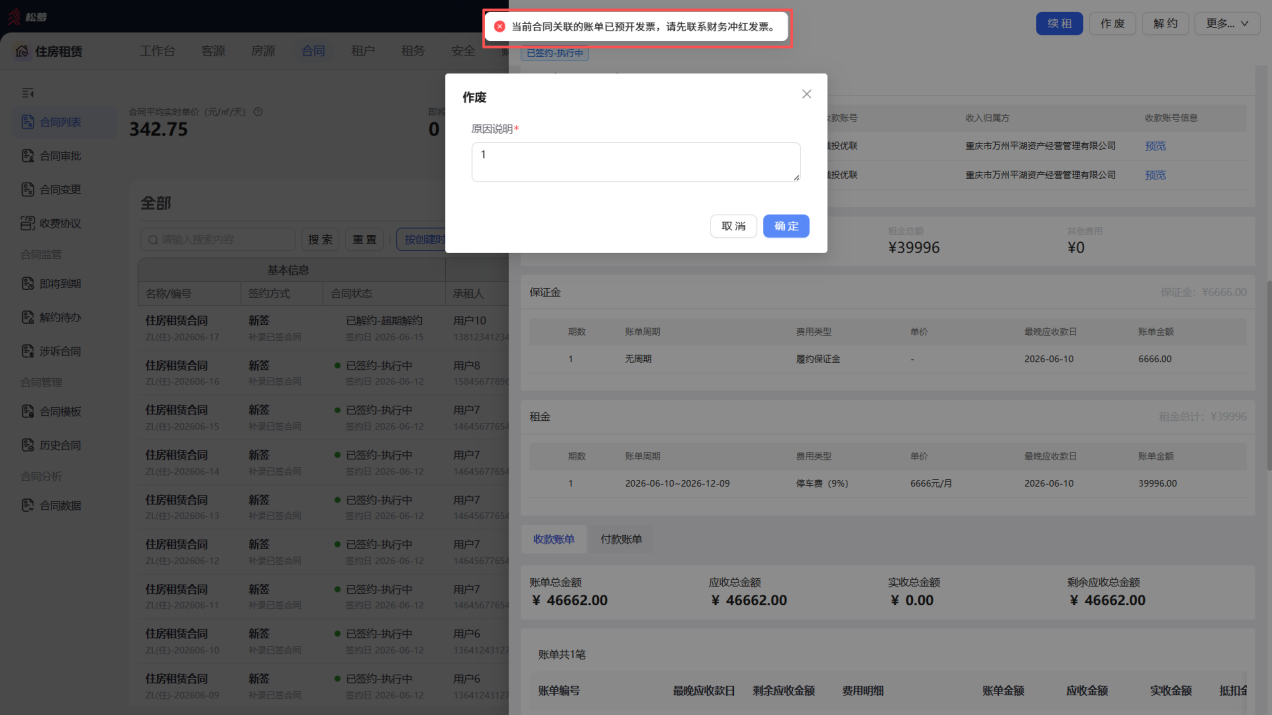Close the 作废 dialog with the X
Screen dimensions: 1272x715
coord(807,94)
